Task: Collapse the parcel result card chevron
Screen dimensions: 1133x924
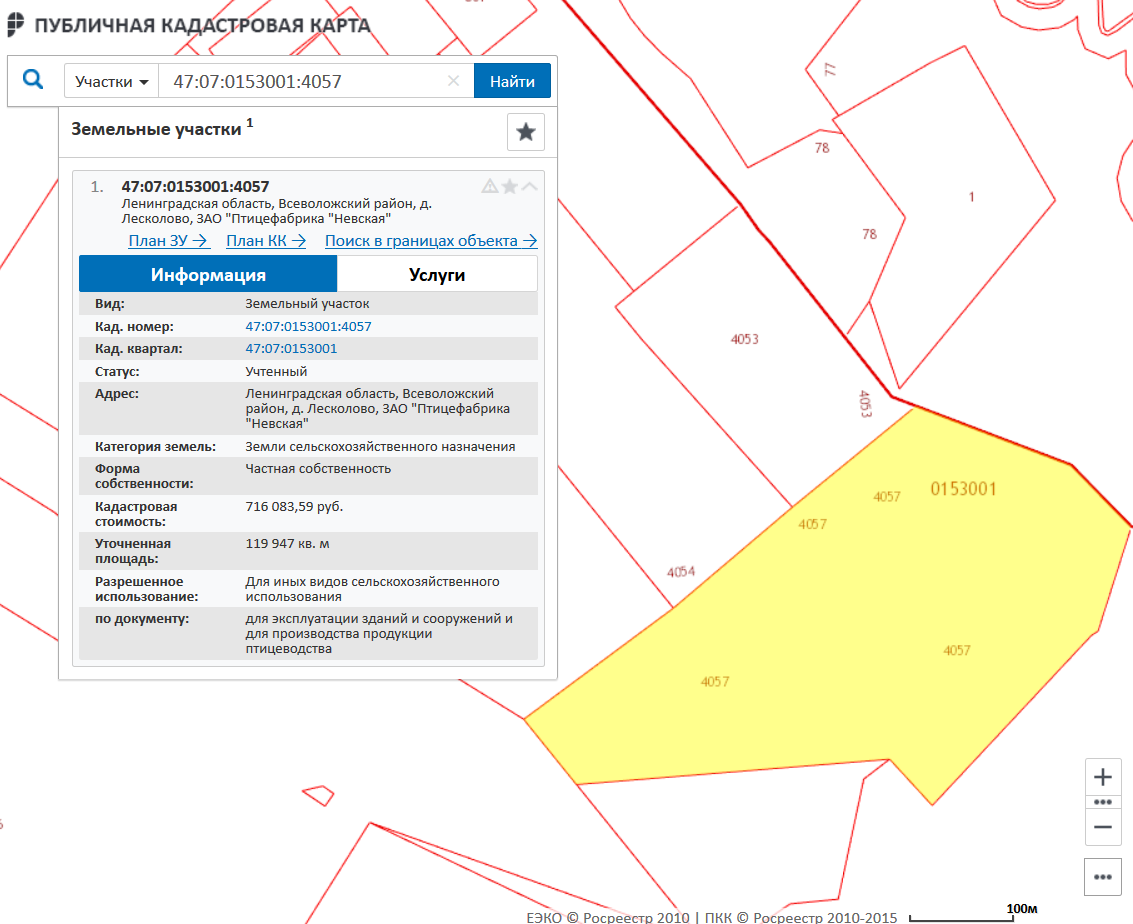Action: (x=530, y=186)
